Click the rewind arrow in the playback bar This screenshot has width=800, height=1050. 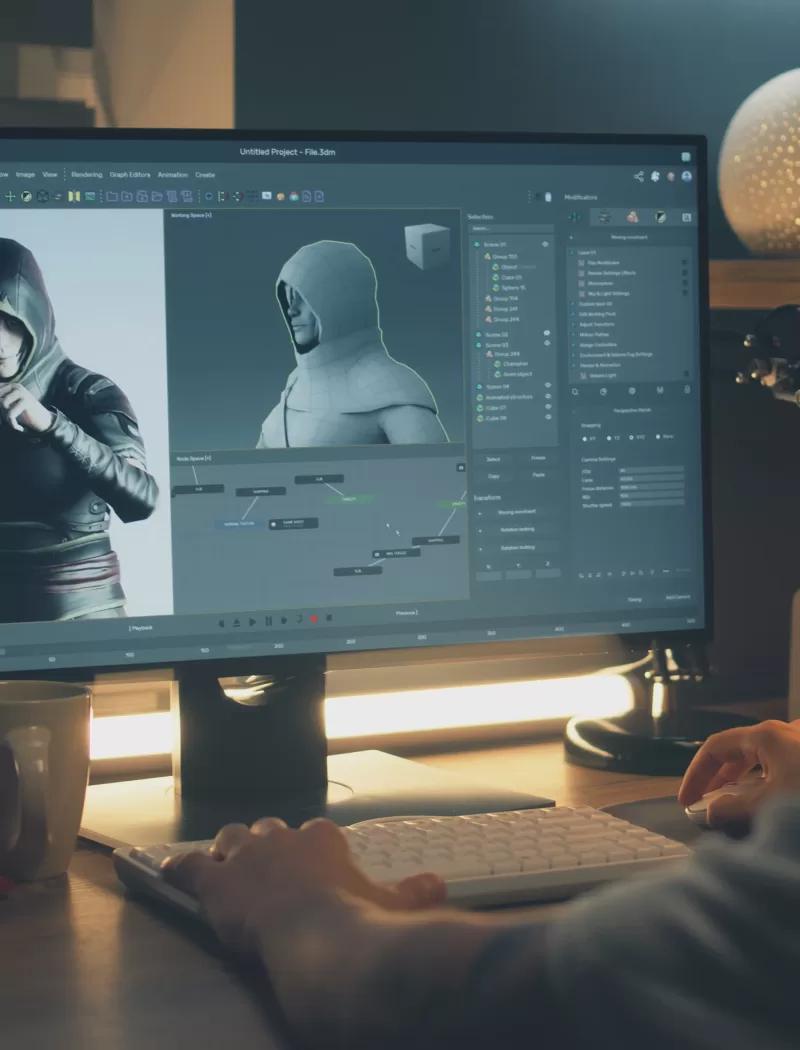point(222,623)
